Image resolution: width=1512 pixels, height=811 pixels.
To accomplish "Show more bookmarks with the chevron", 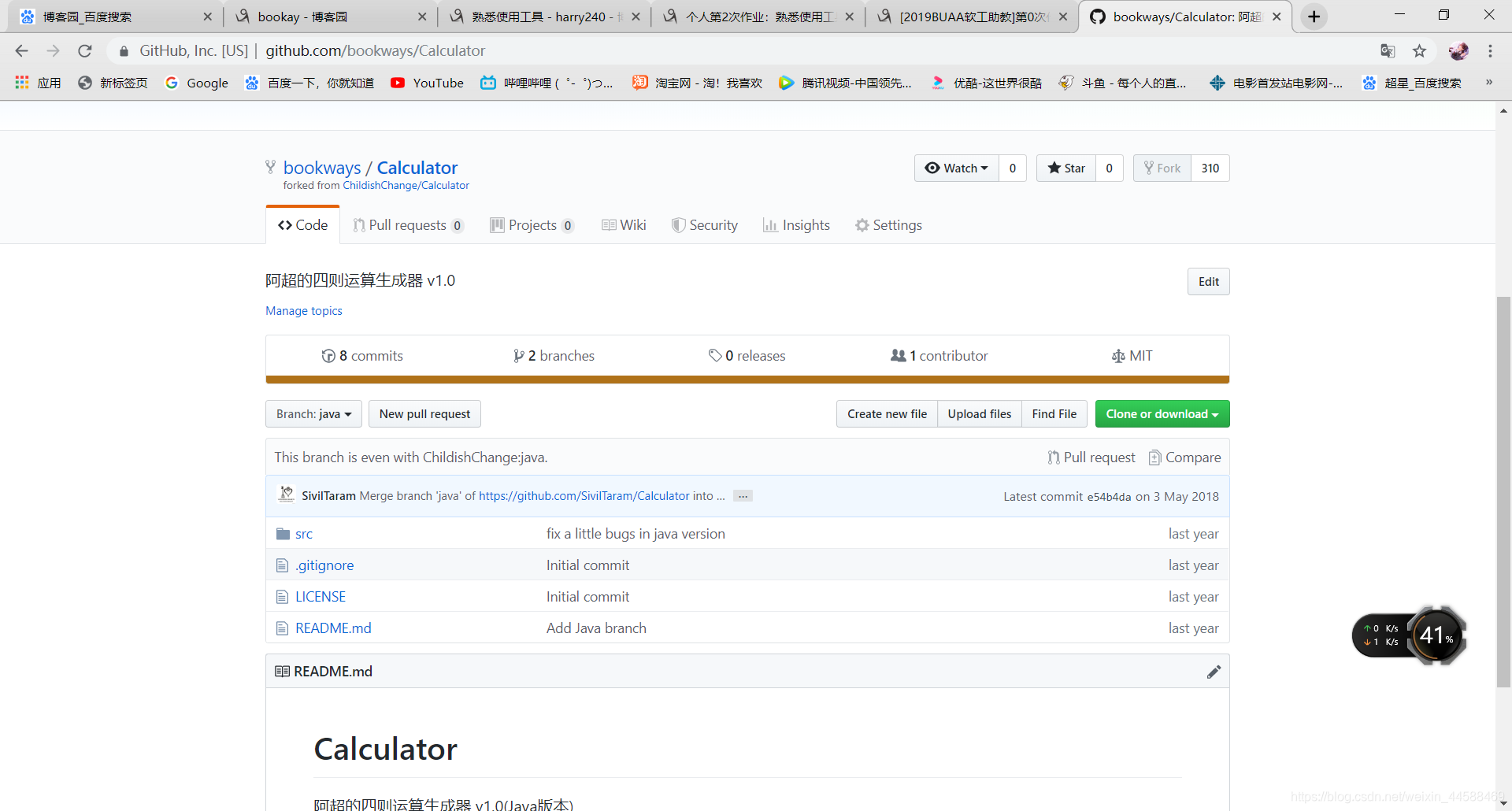I will pos(1489,83).
